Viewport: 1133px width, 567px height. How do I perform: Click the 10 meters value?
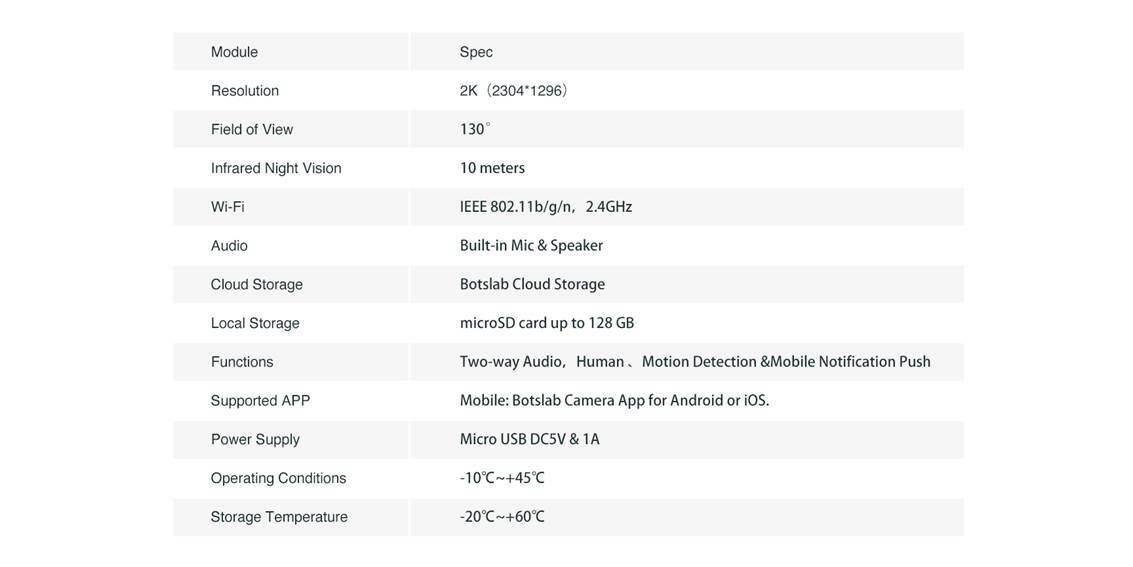click(x=492, y=168)
